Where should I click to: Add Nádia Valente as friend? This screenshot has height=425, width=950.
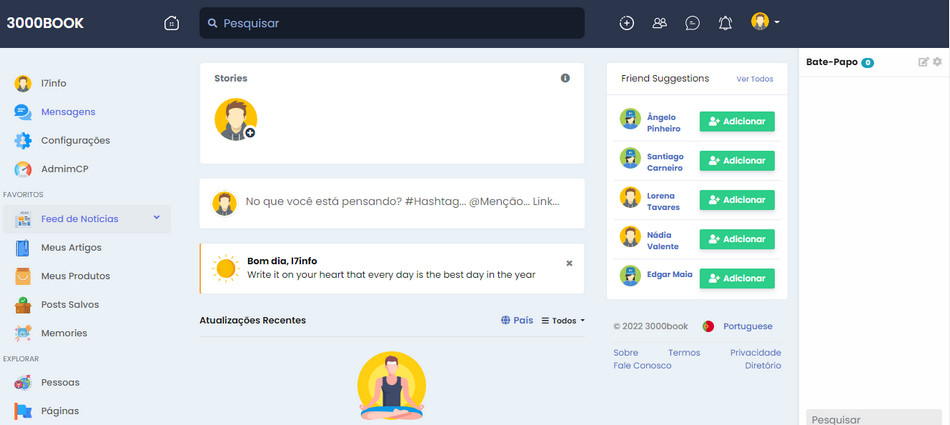click(737, 239)
